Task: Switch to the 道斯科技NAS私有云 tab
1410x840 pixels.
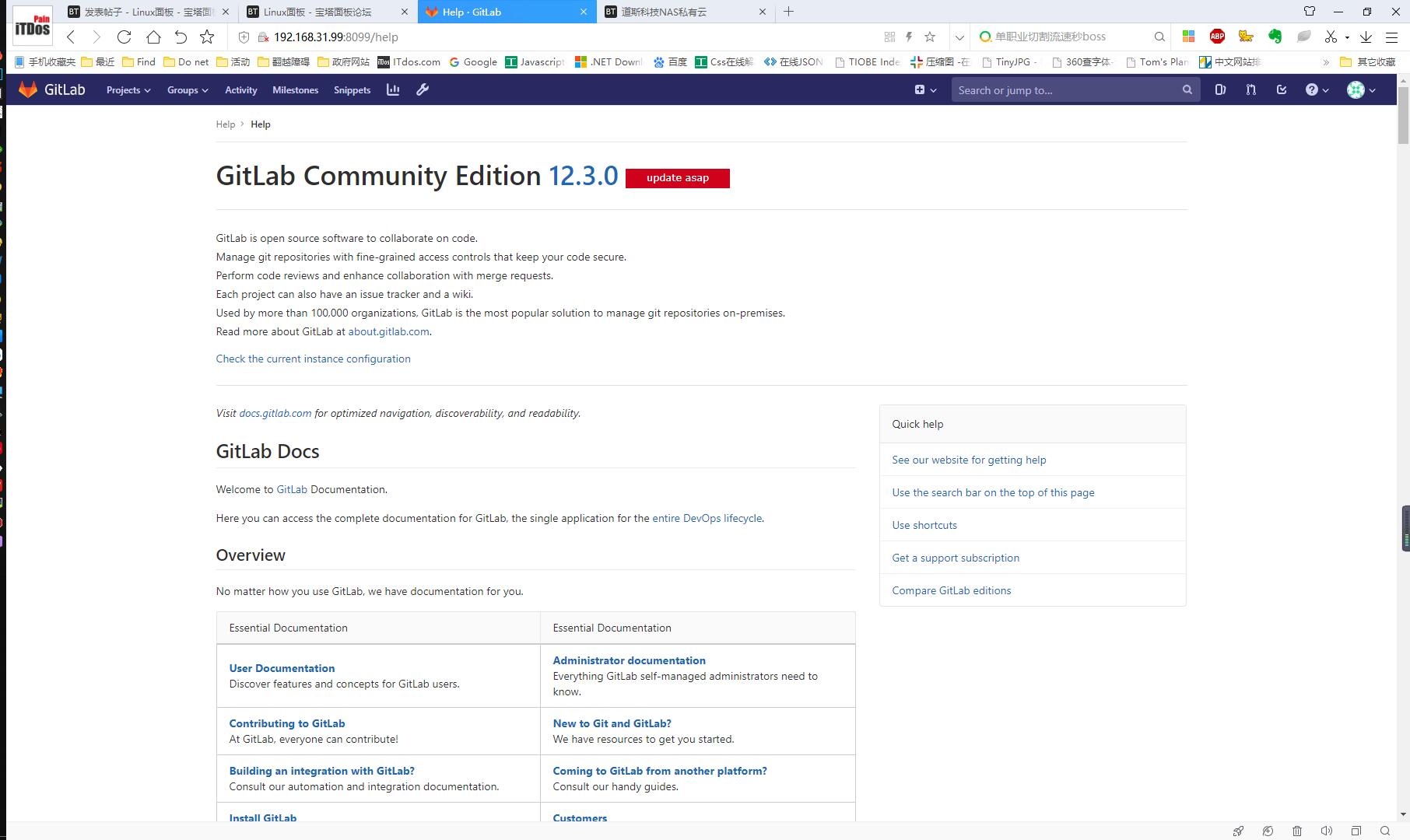Action: (686, 12)
